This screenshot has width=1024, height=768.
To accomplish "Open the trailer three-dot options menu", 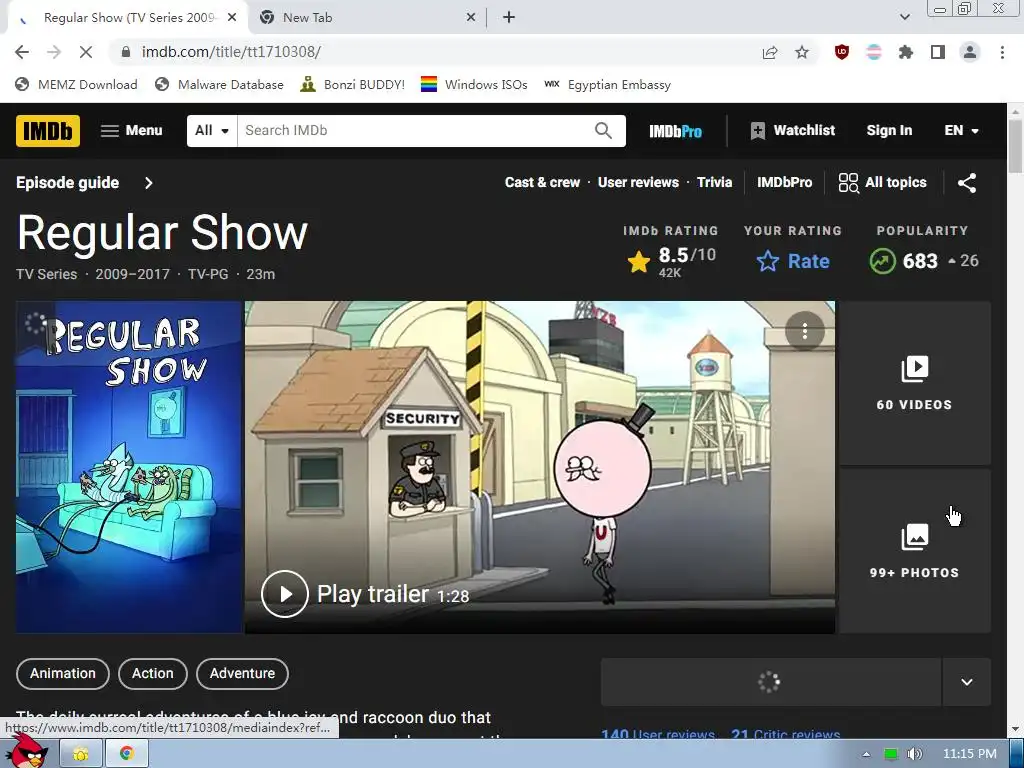I will 805,332.
